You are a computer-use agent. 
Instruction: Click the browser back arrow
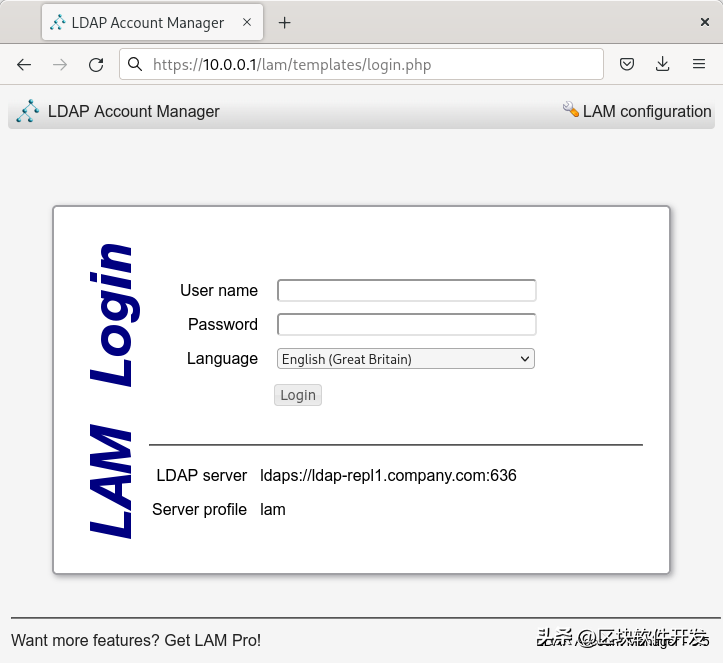(x=24, y=65)
